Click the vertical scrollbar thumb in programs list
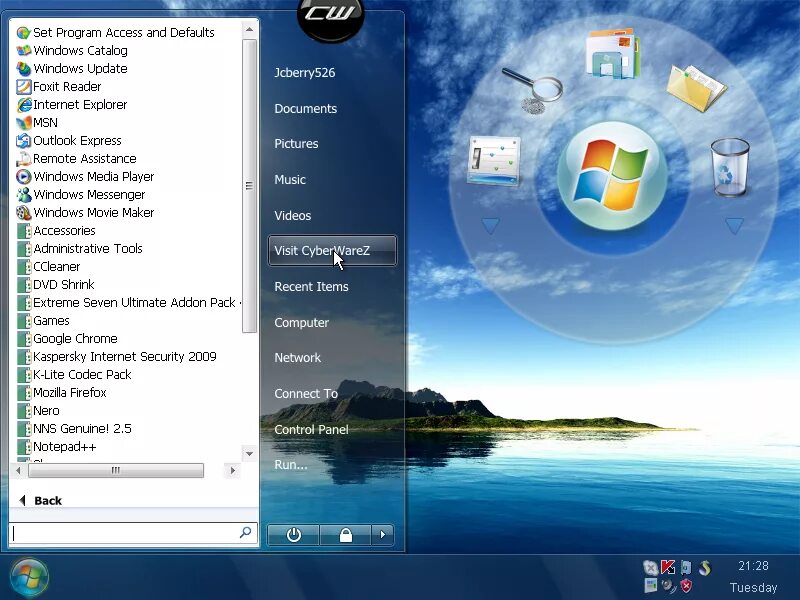 tap(249, 186)
